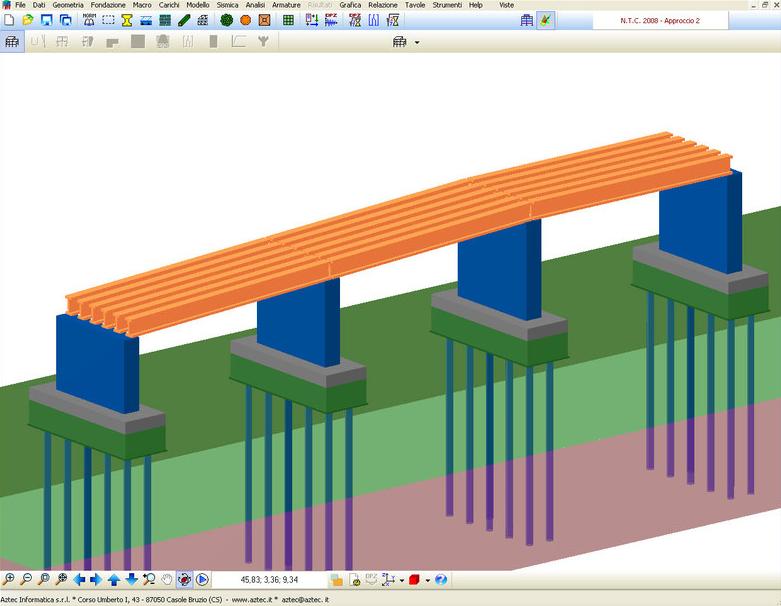Image resolution: width=781 pixels, height=606 pixels.
Task: Click the zoom in magnifier icon
Action: [x=9, y=579]
